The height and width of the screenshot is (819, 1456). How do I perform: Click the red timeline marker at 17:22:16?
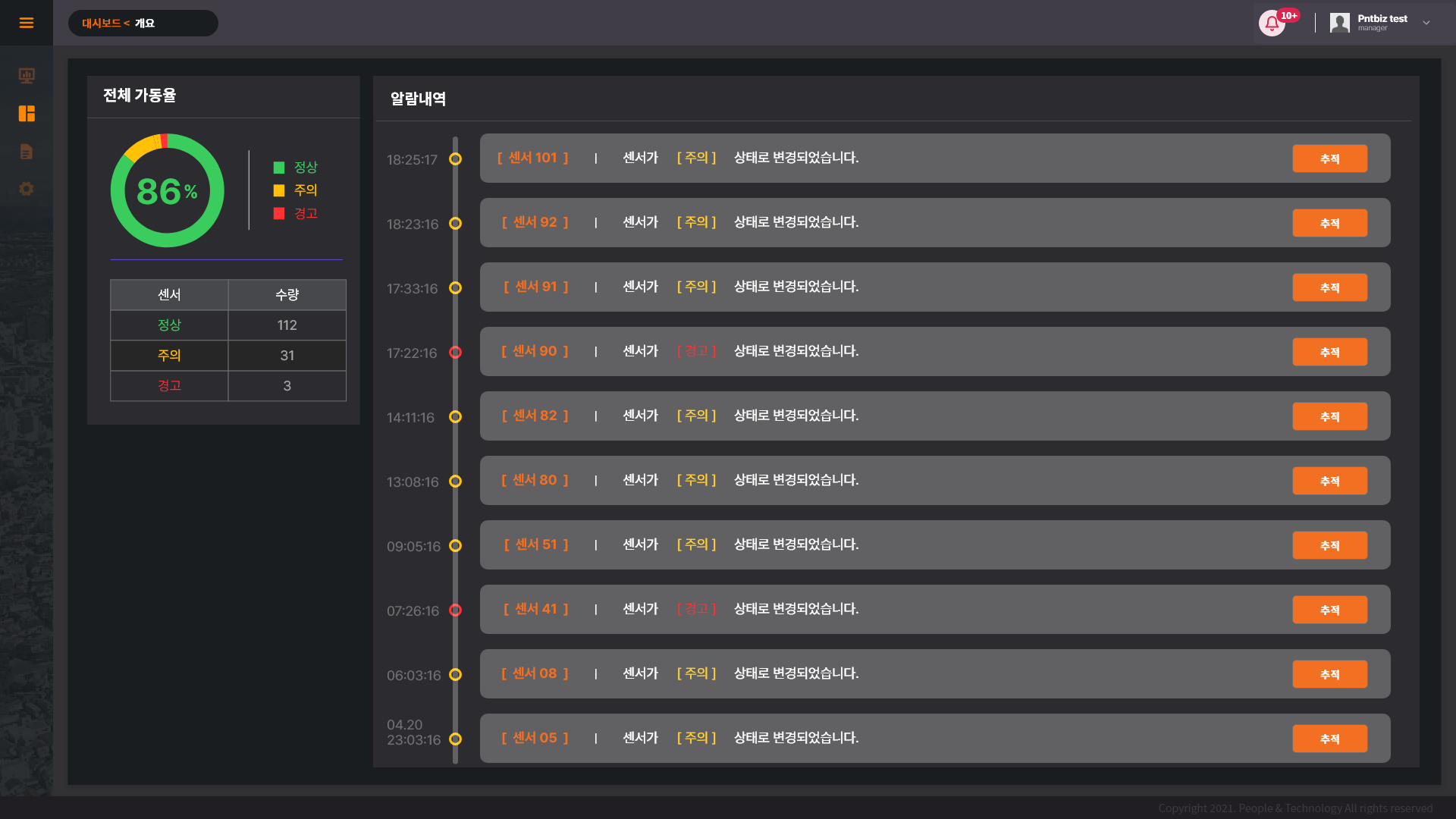(x=455, y=353)
